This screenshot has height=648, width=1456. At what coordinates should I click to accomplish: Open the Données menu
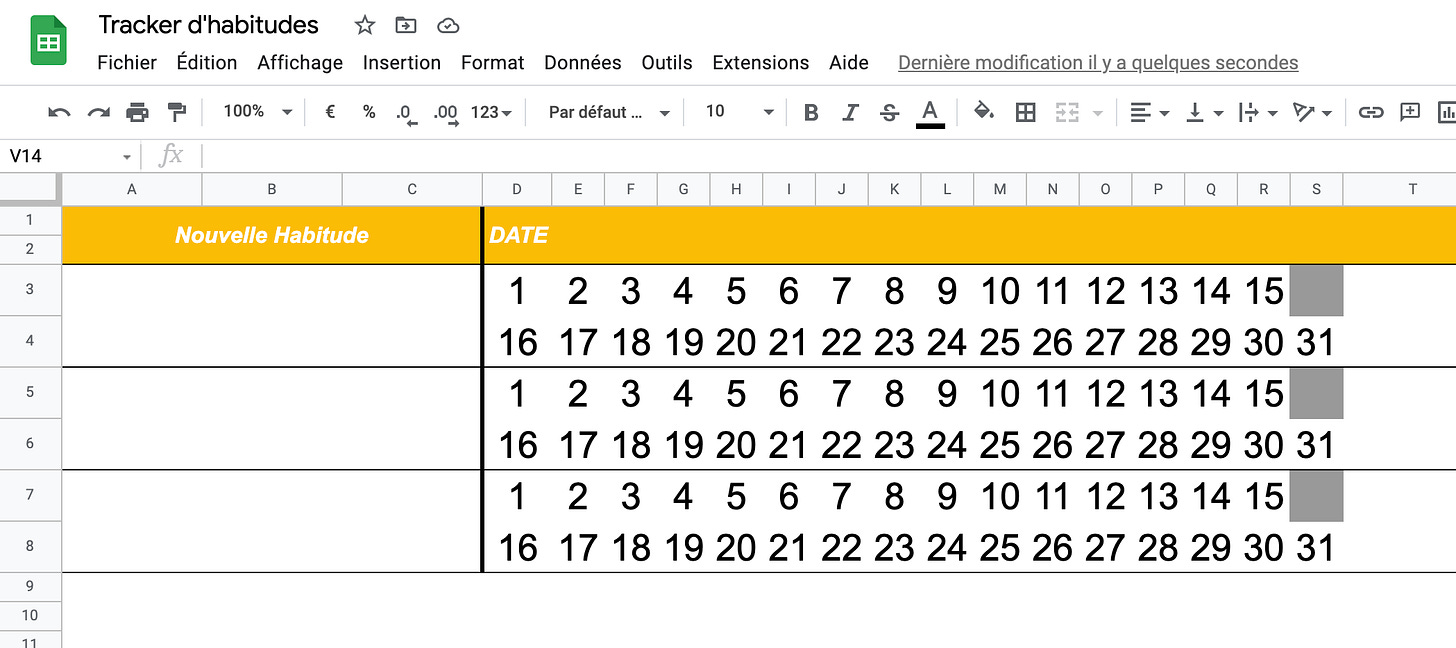click(x=583, y=62)
